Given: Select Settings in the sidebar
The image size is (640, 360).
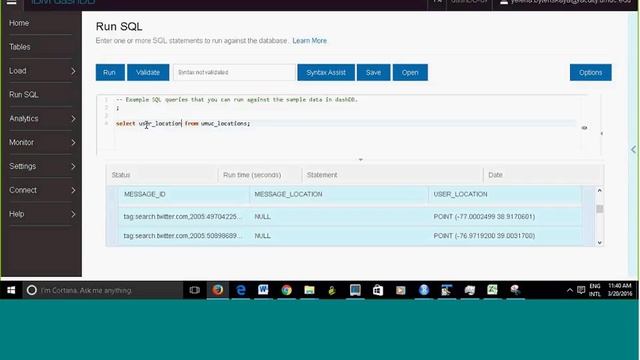Looking at the screenshot, I should pyautogui.click(x=22, y=167).
